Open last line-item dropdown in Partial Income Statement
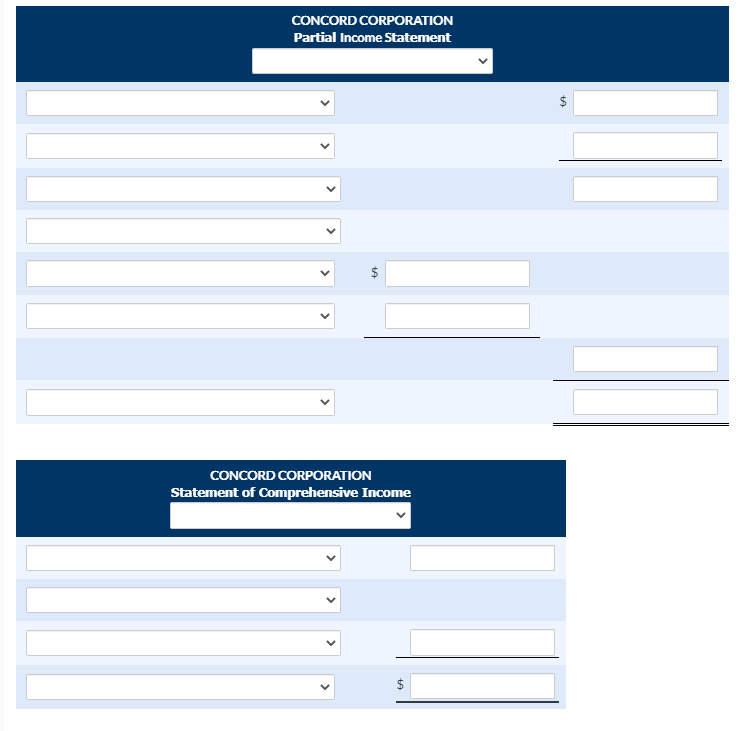Screen dimensions: 743x731 click(x=180, y=402)
